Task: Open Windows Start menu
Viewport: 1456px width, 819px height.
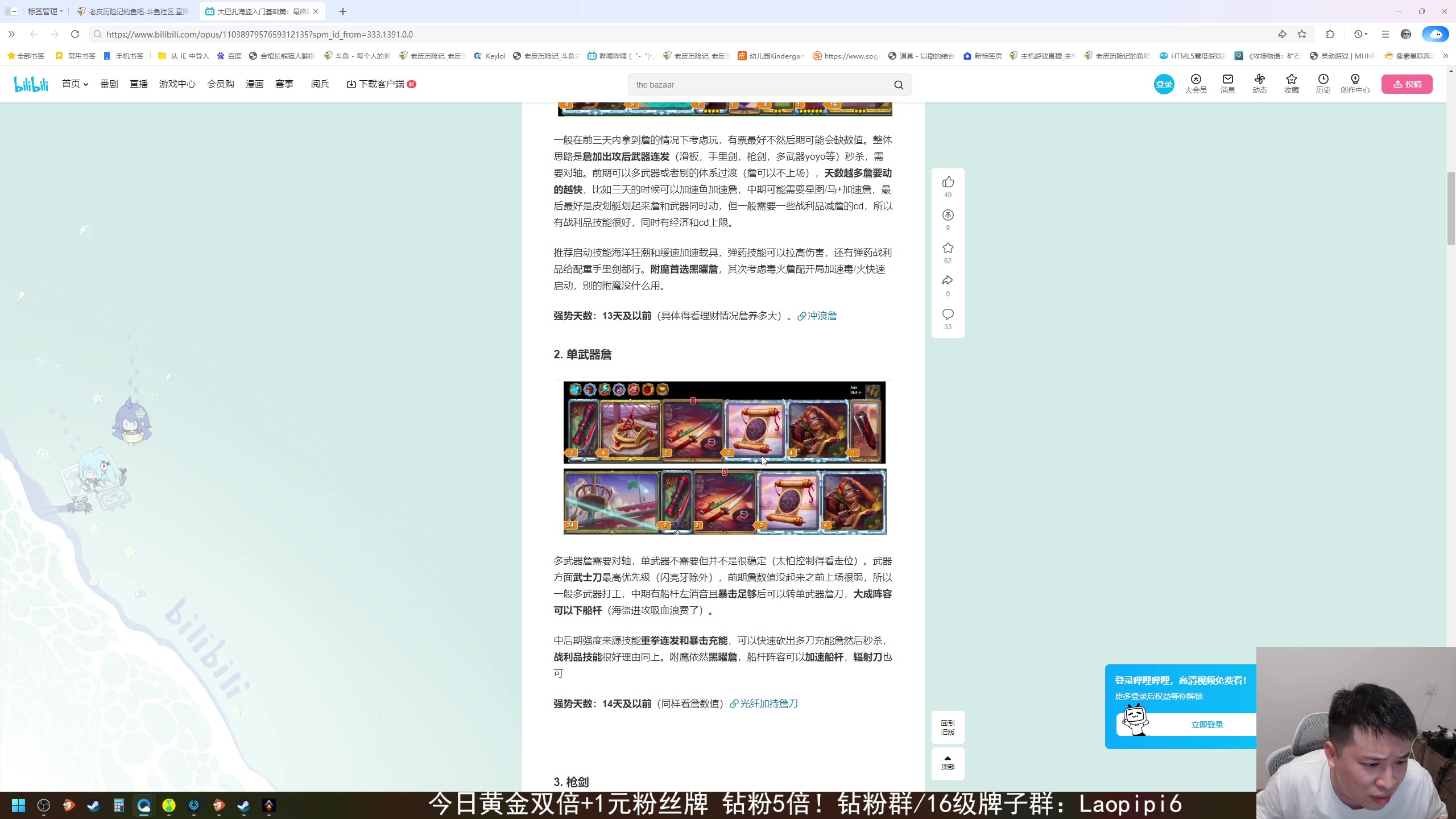Action: point(19,805)
